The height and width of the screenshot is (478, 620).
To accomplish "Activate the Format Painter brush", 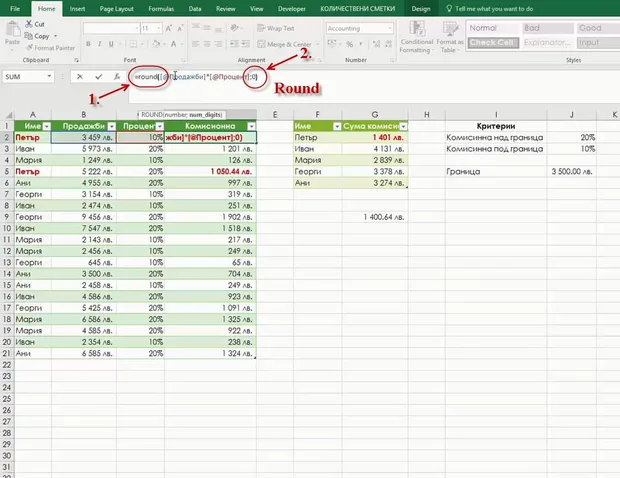I will (50, 48).
